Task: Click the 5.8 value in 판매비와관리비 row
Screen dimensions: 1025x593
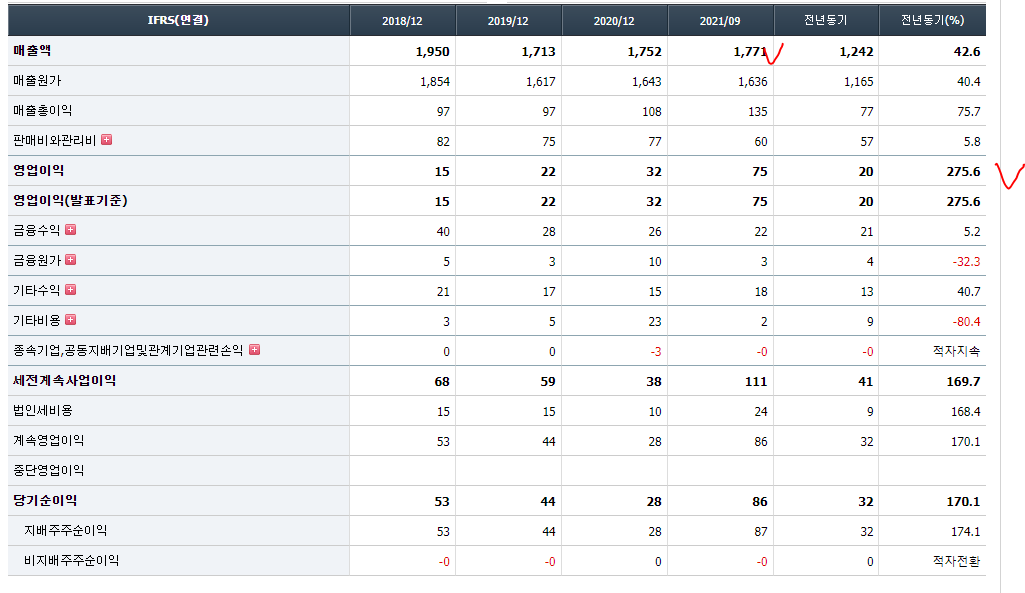Action: pyautogui.click(x=972, y=142)
